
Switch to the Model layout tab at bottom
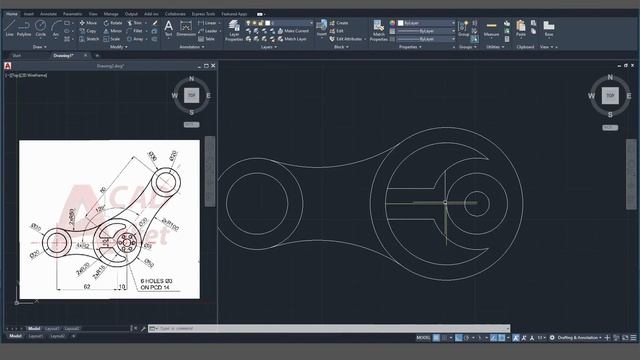[15, 336]
